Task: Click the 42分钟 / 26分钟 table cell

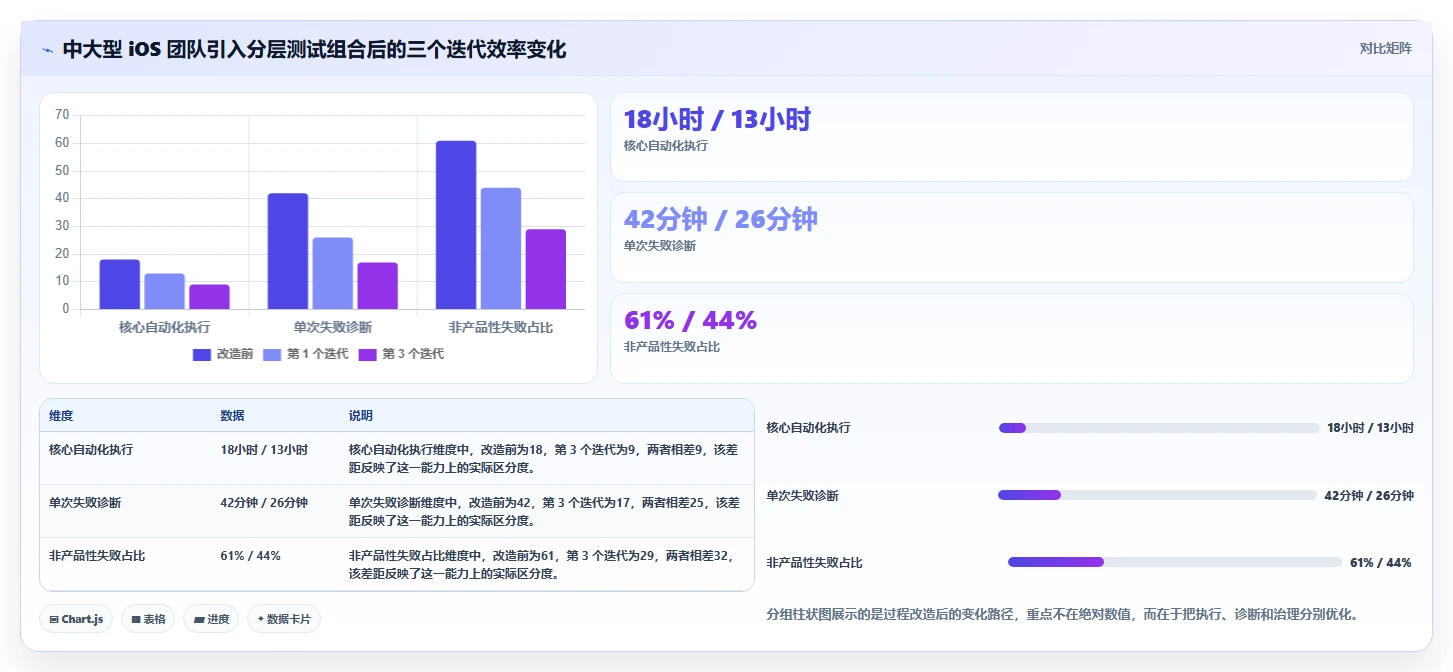Action: (x=264, y=503)
